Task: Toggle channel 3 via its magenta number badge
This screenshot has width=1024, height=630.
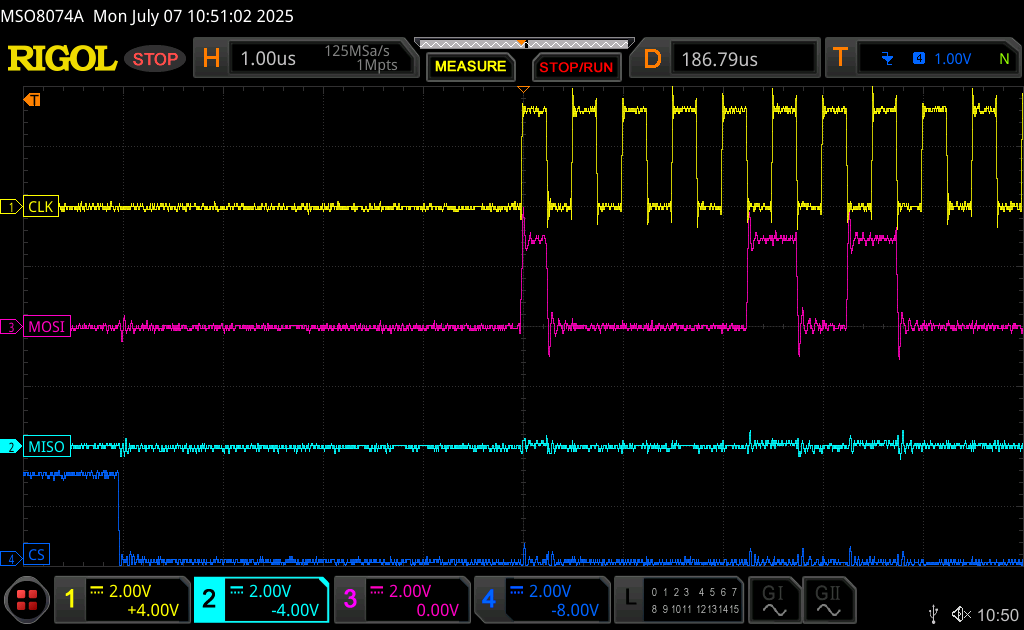Action: [350, 599]
